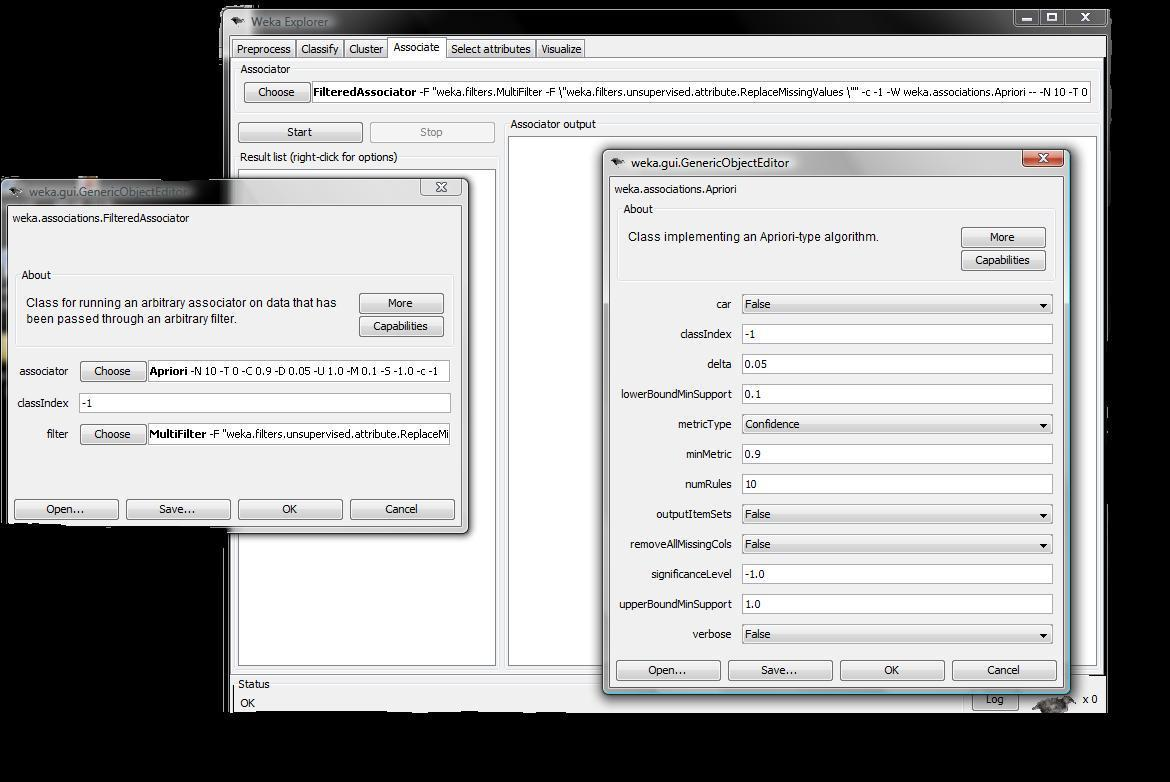
Task: Switch to the Classify tab
Action: pyautogui.click(x=319, y=49)
